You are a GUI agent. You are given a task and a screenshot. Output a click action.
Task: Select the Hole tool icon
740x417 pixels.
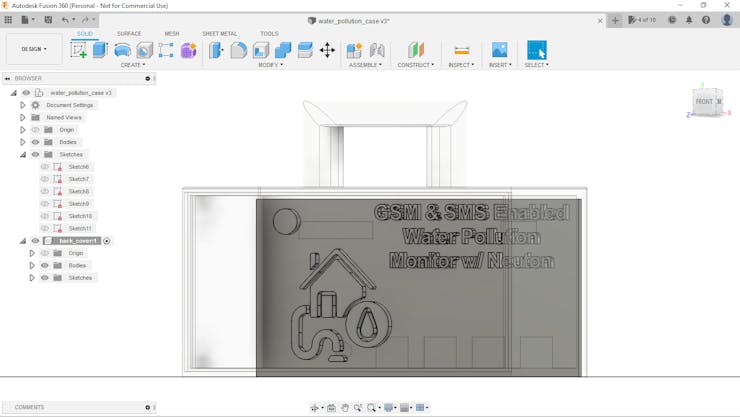[x=144, y=50]
